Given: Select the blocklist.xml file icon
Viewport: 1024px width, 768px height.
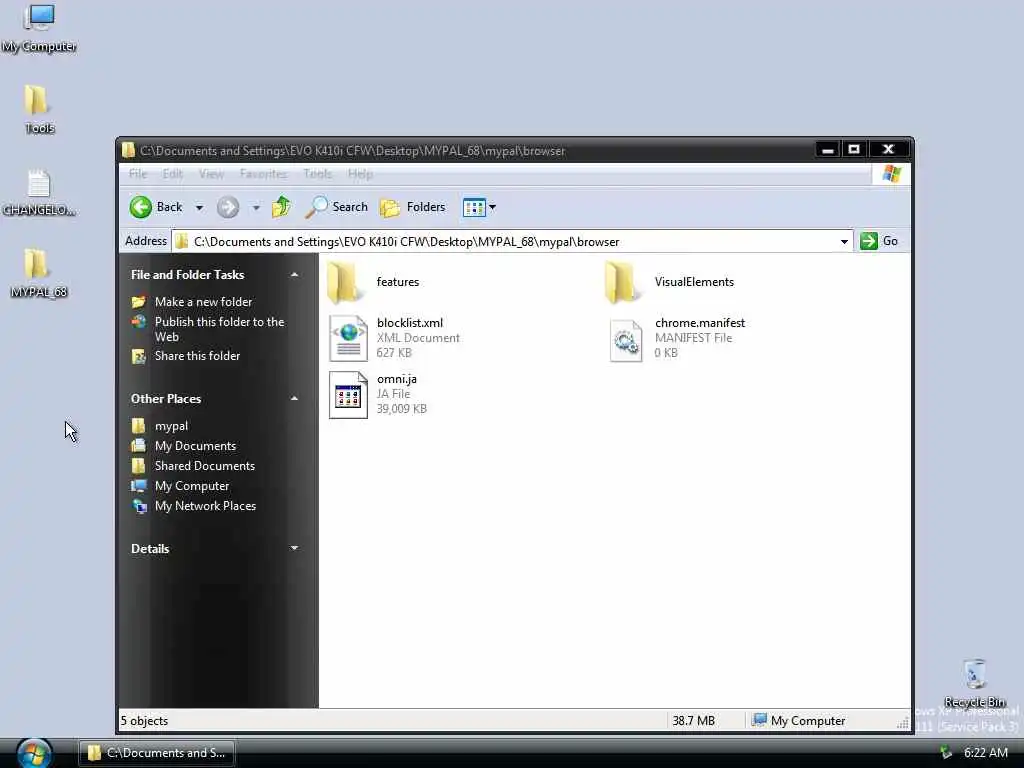Looking at the screenshot, I should [348, 338].
